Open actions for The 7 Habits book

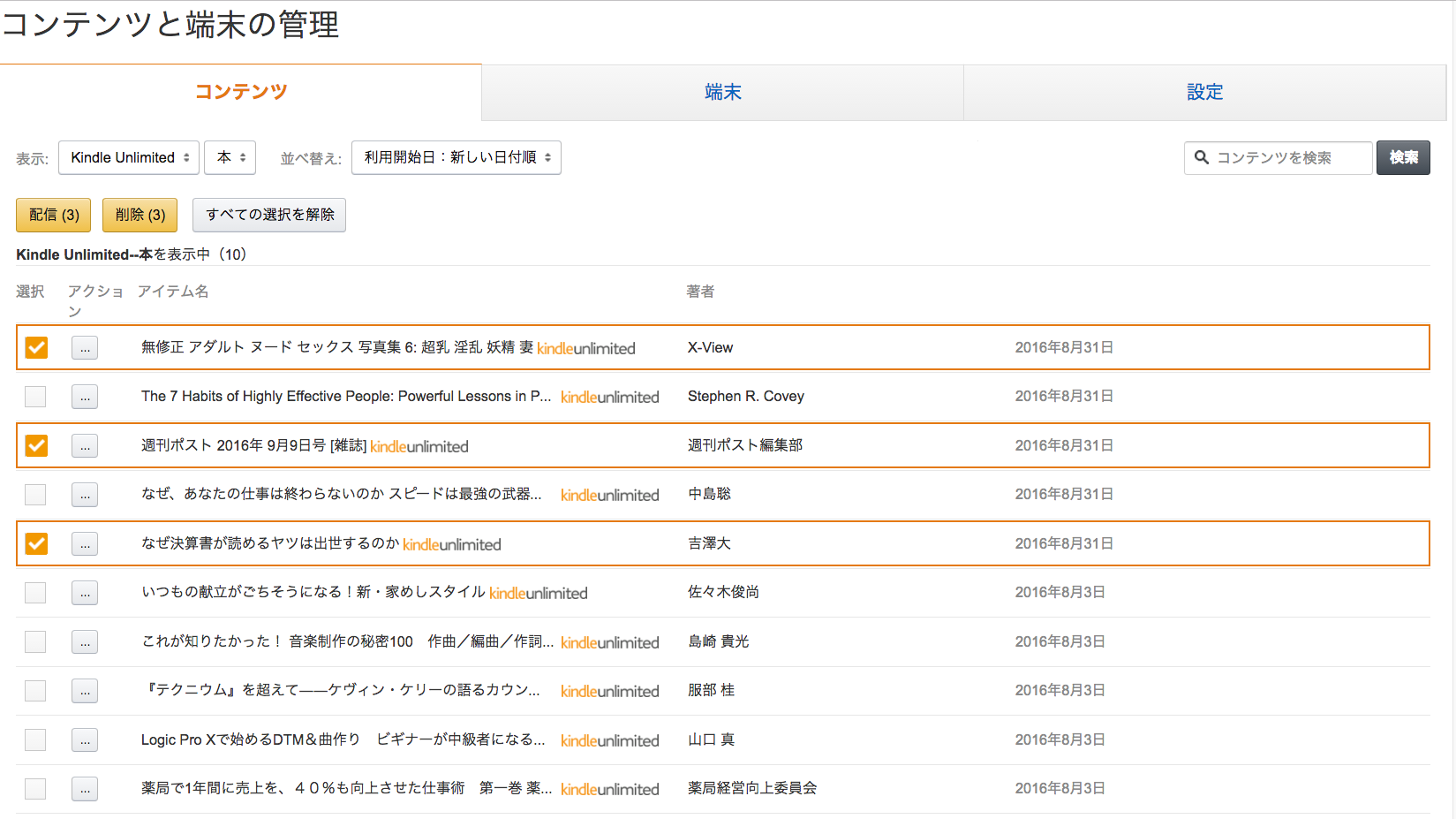(x=85, y=397)
